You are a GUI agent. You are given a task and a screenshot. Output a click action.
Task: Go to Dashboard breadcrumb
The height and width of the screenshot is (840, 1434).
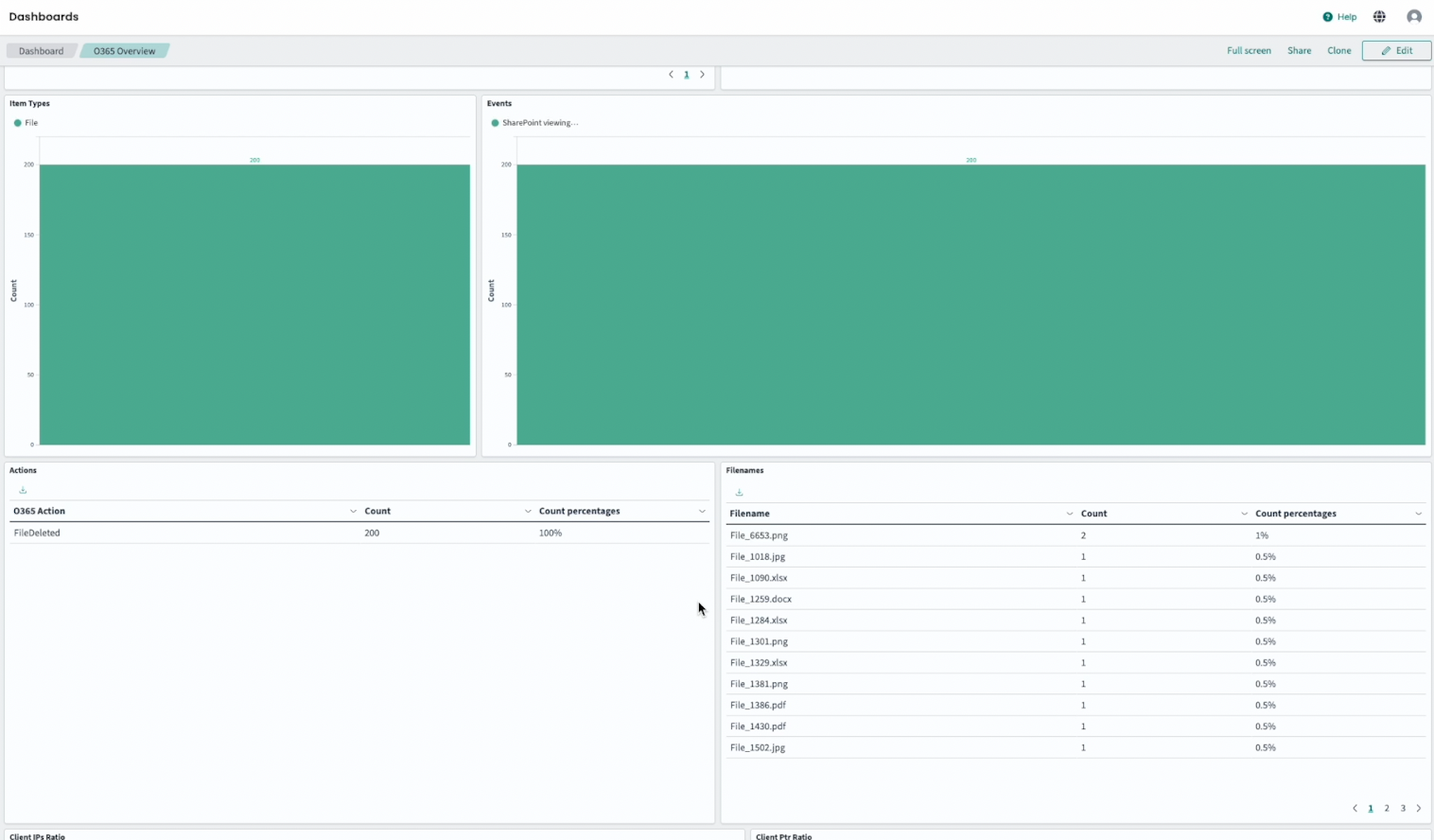41,51
